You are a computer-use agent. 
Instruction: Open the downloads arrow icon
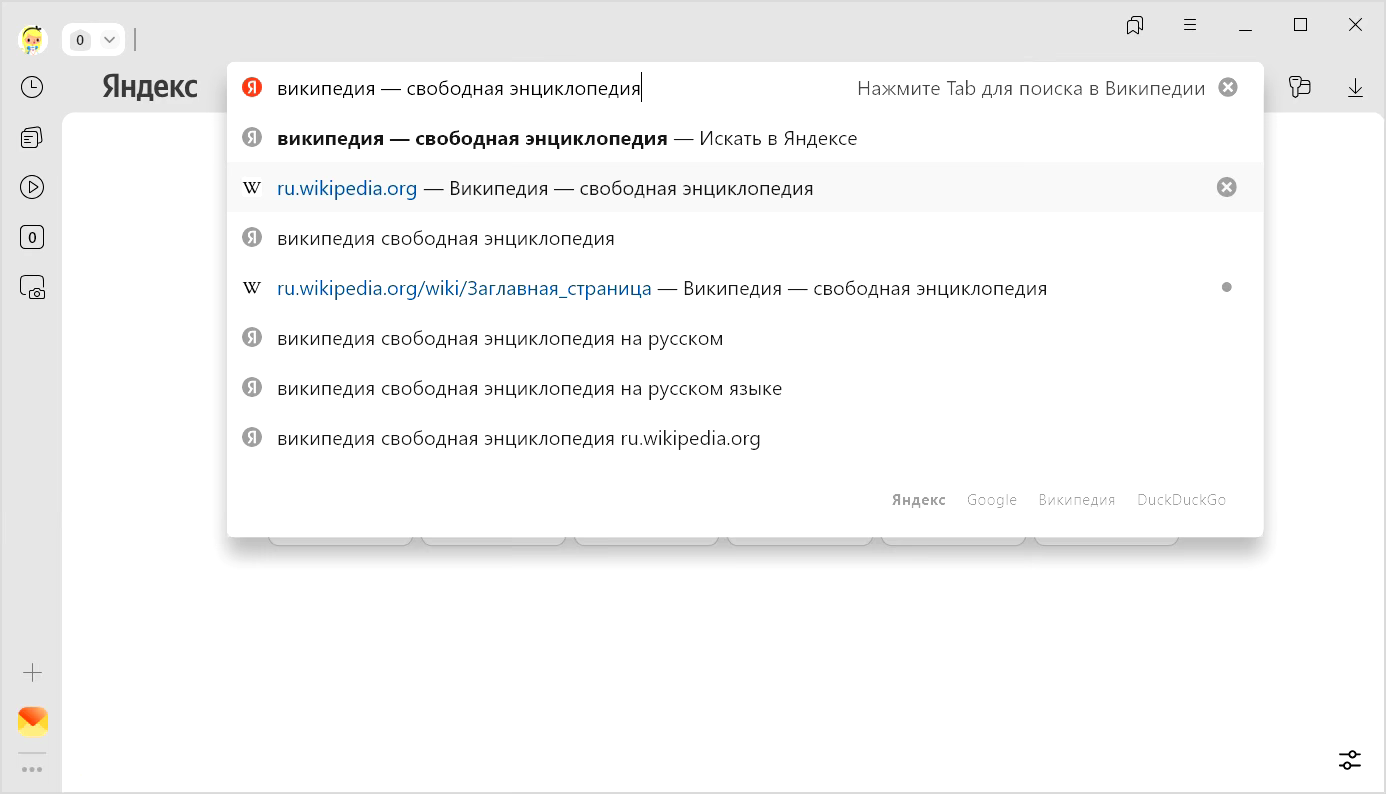(1355, 88)
